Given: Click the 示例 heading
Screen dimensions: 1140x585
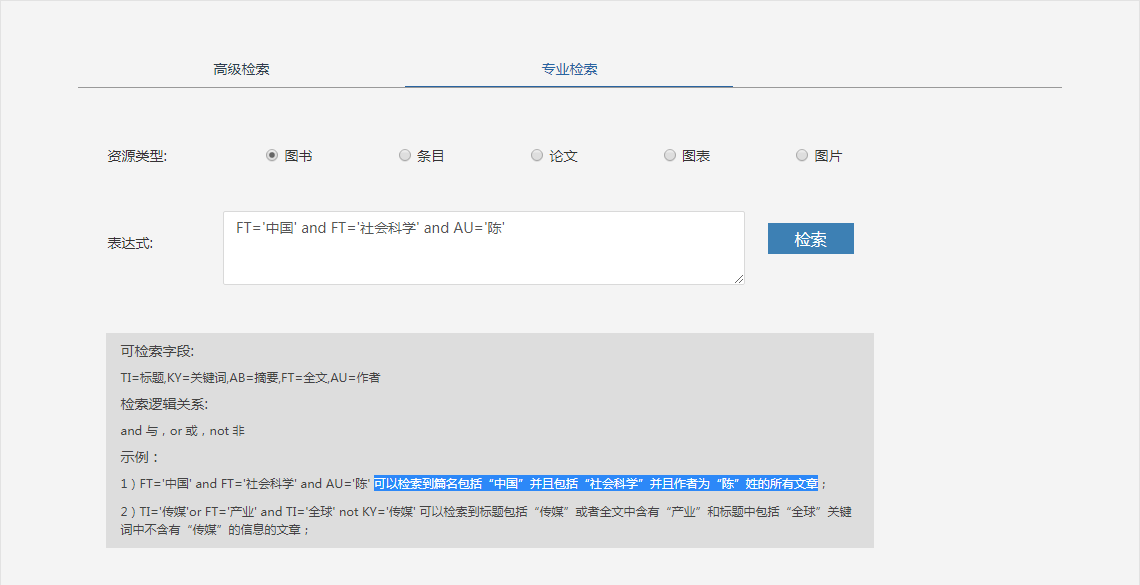Looking at the screenshot, I should pyautogui.click(x=140, y=457).
